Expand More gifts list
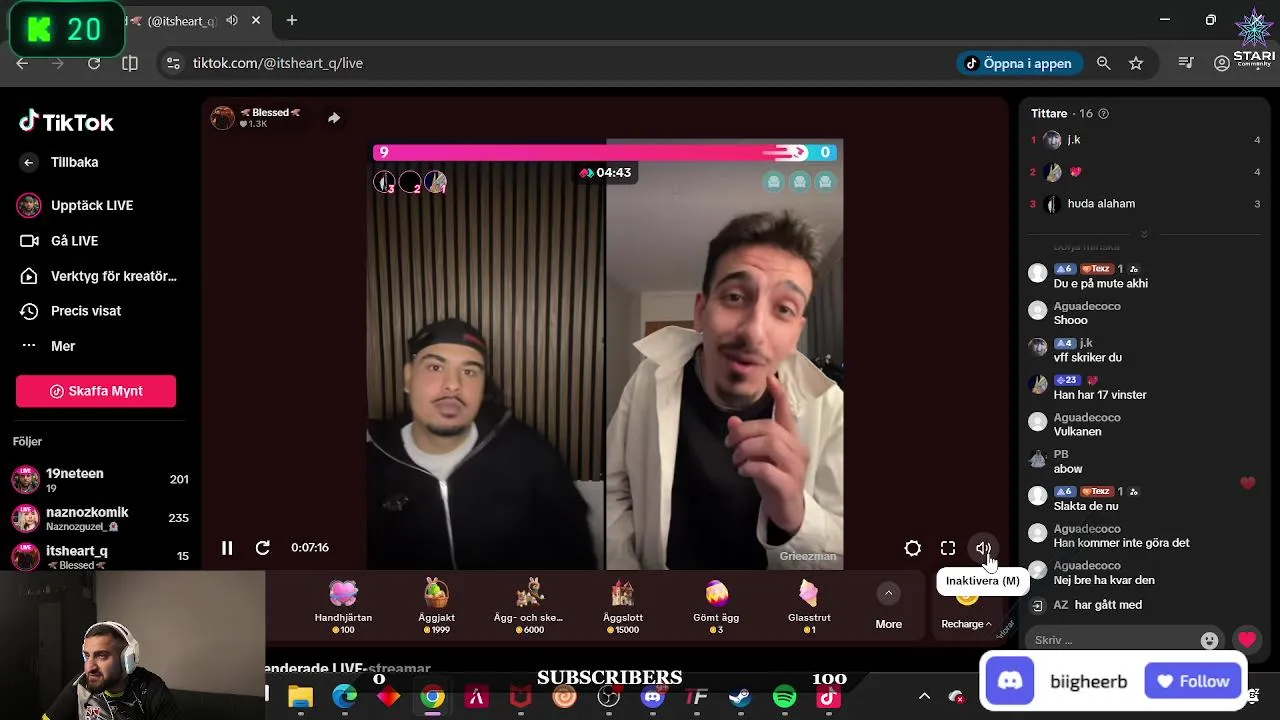 [888, 606]
